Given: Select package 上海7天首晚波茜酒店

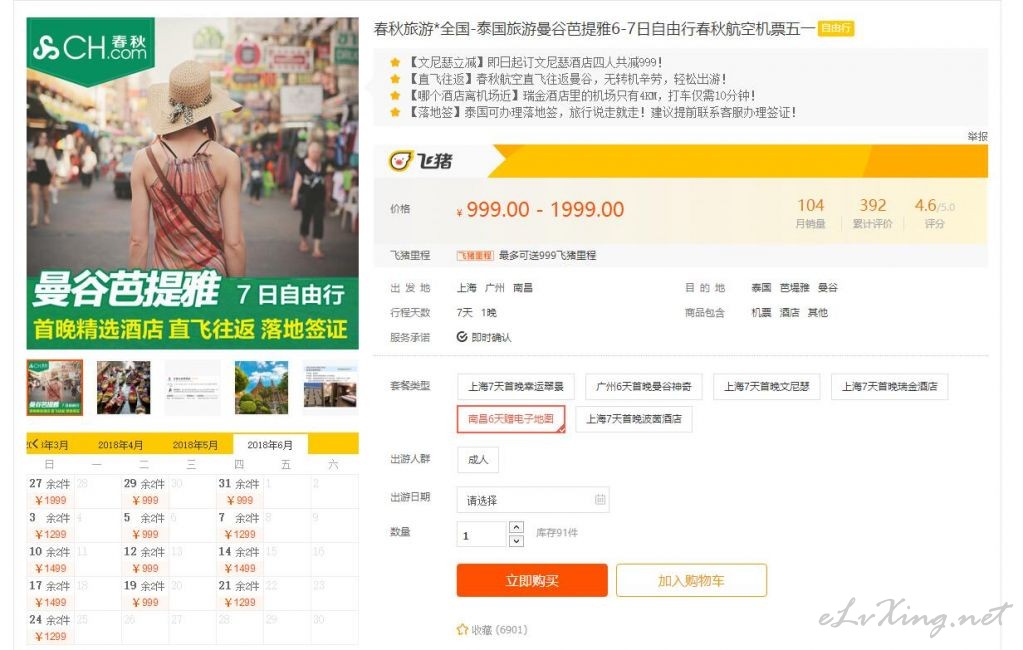Looking at the screenshot, I should 634,419.
